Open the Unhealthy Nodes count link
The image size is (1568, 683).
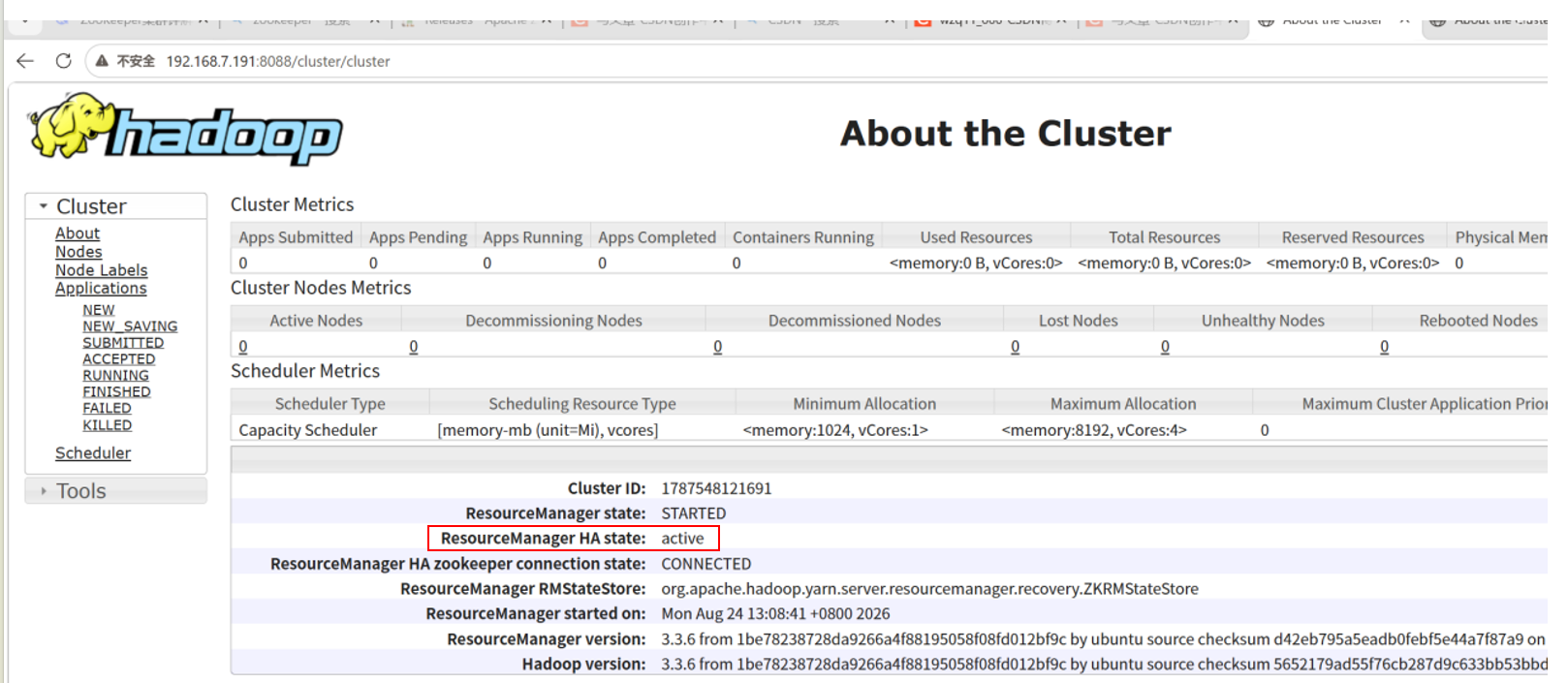click(x=1165, y=347)
